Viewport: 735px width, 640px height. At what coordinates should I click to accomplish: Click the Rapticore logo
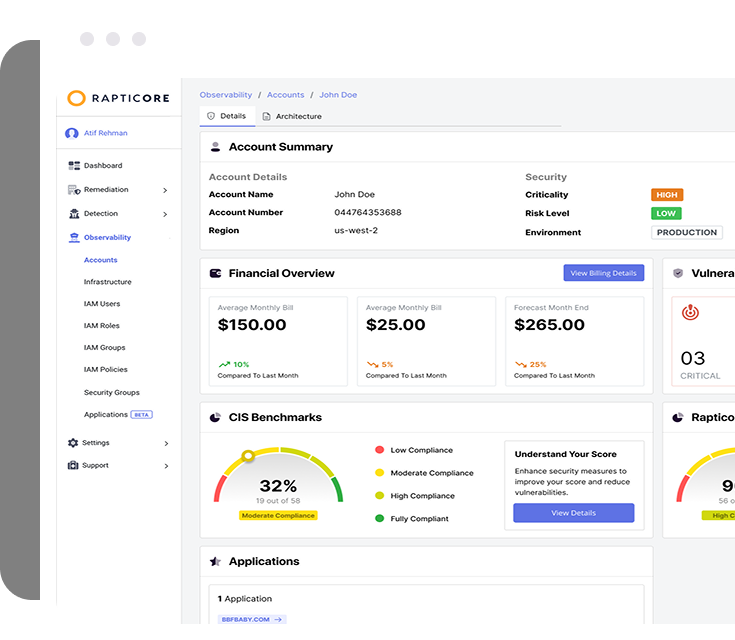tap(118, 98)
